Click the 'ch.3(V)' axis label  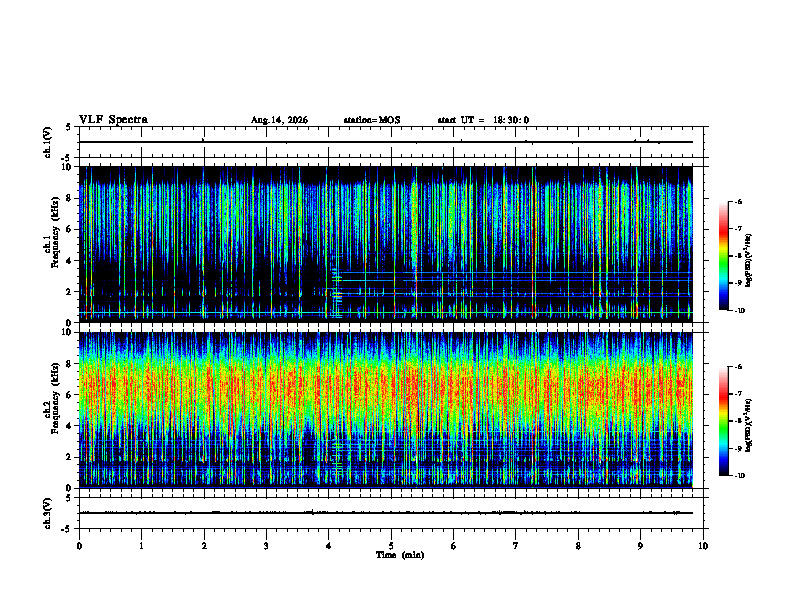coord(48,513)
